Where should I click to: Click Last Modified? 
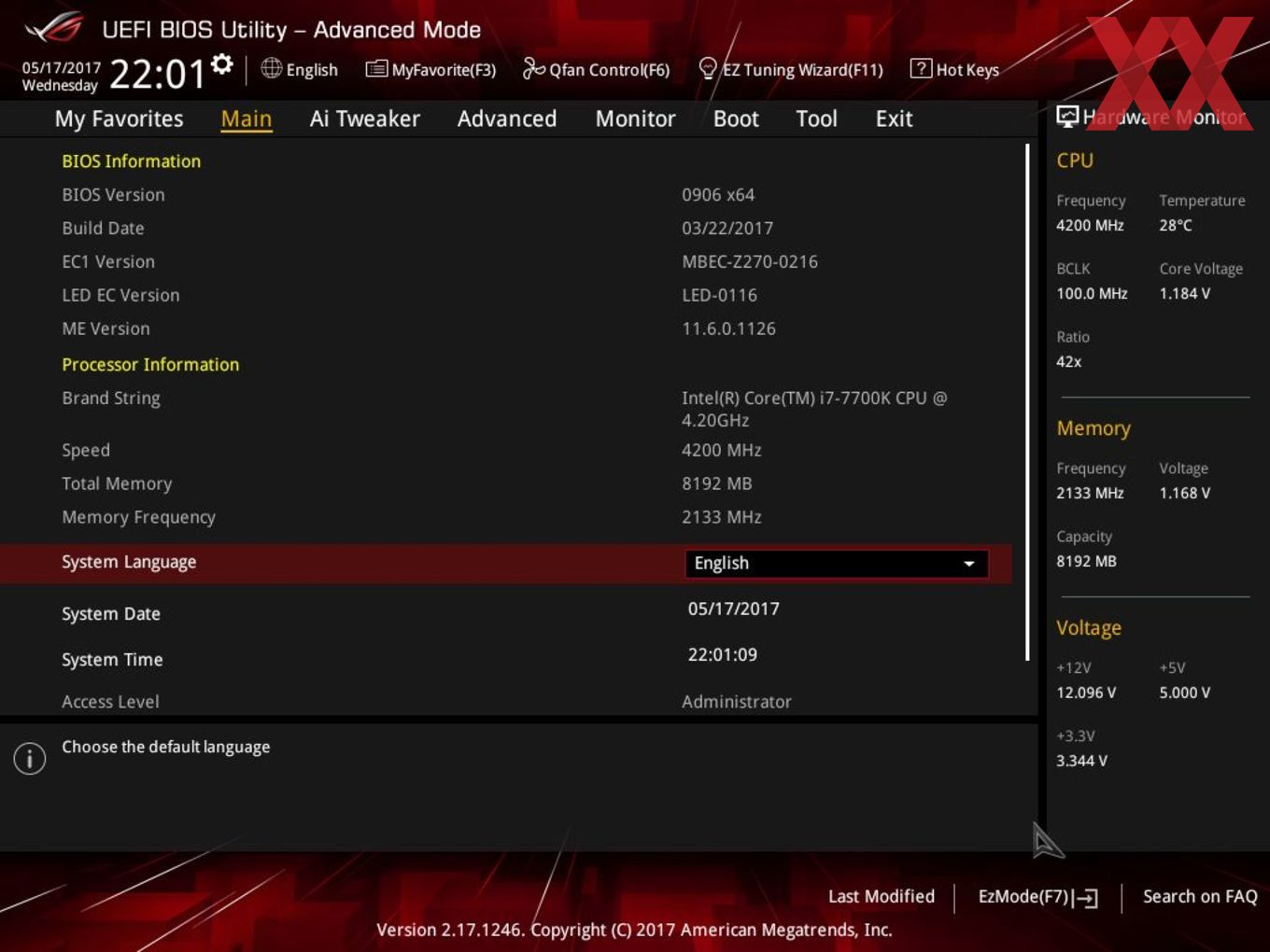(882, 896)
